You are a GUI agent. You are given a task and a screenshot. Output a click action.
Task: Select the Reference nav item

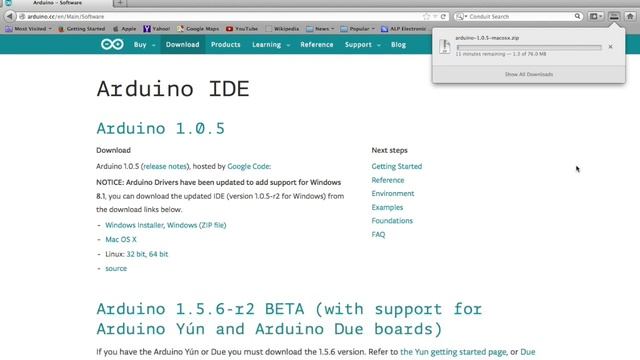click(317, 44)
